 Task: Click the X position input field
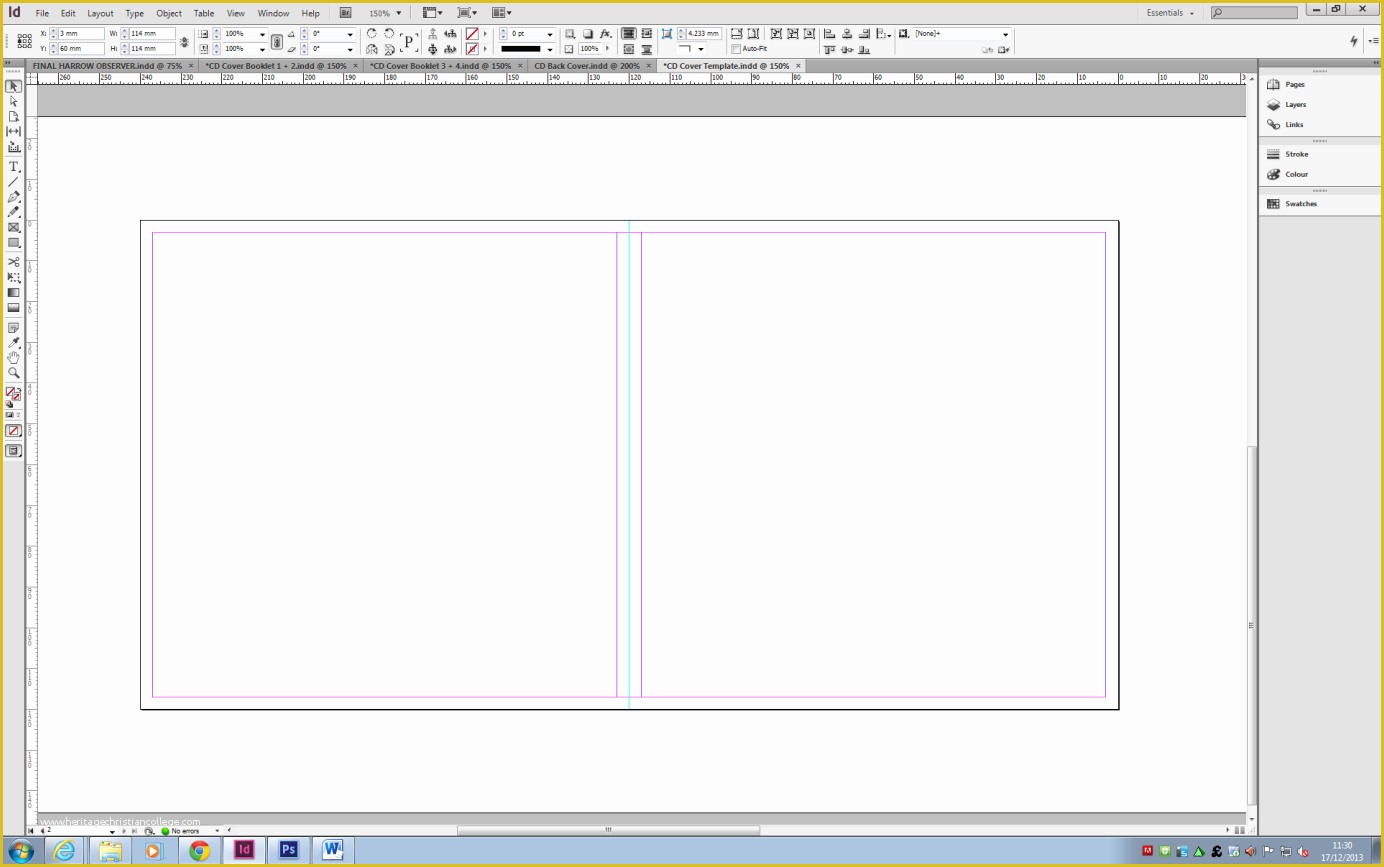(81, 34)
